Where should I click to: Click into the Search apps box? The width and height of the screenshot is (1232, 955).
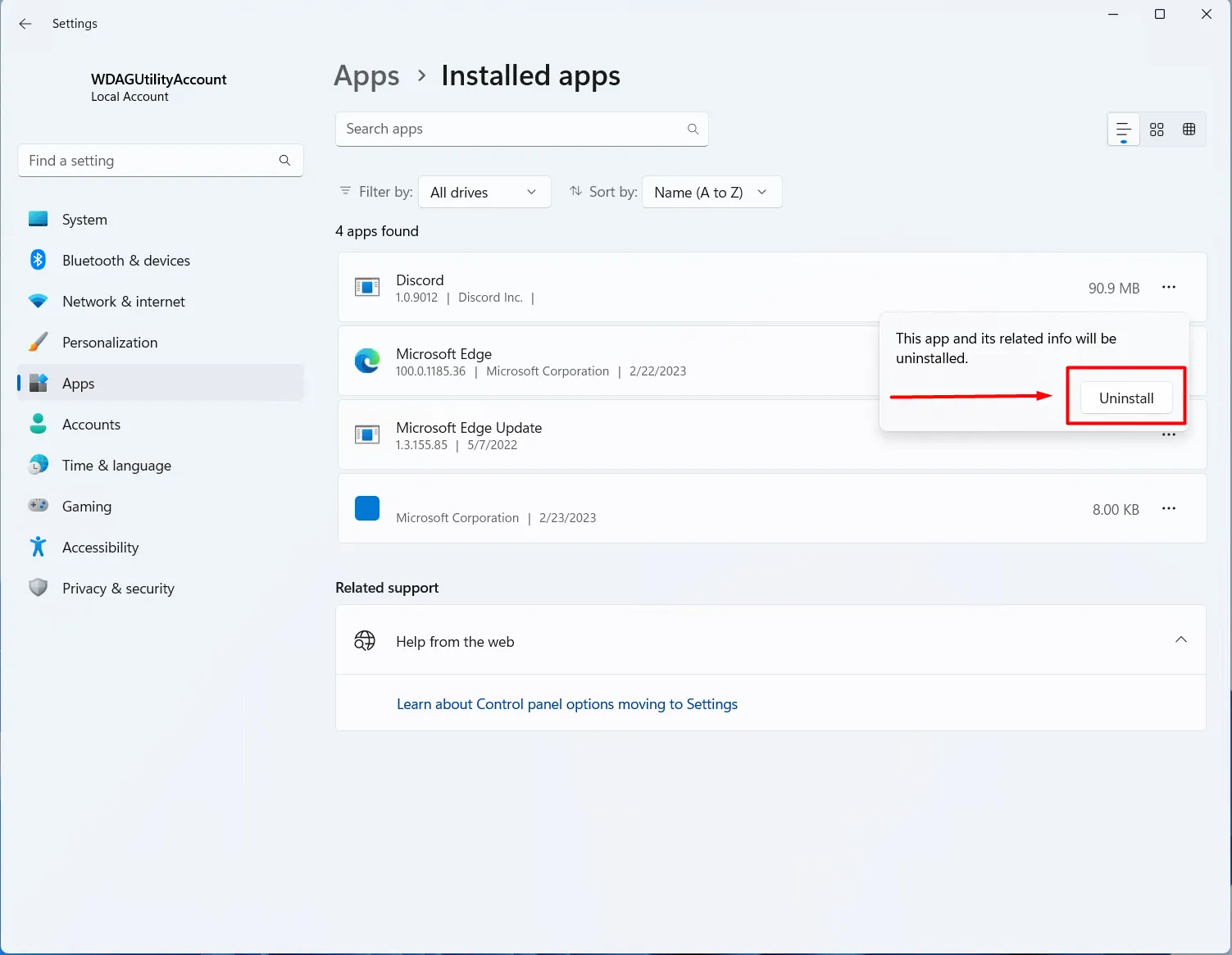(508, 130)
